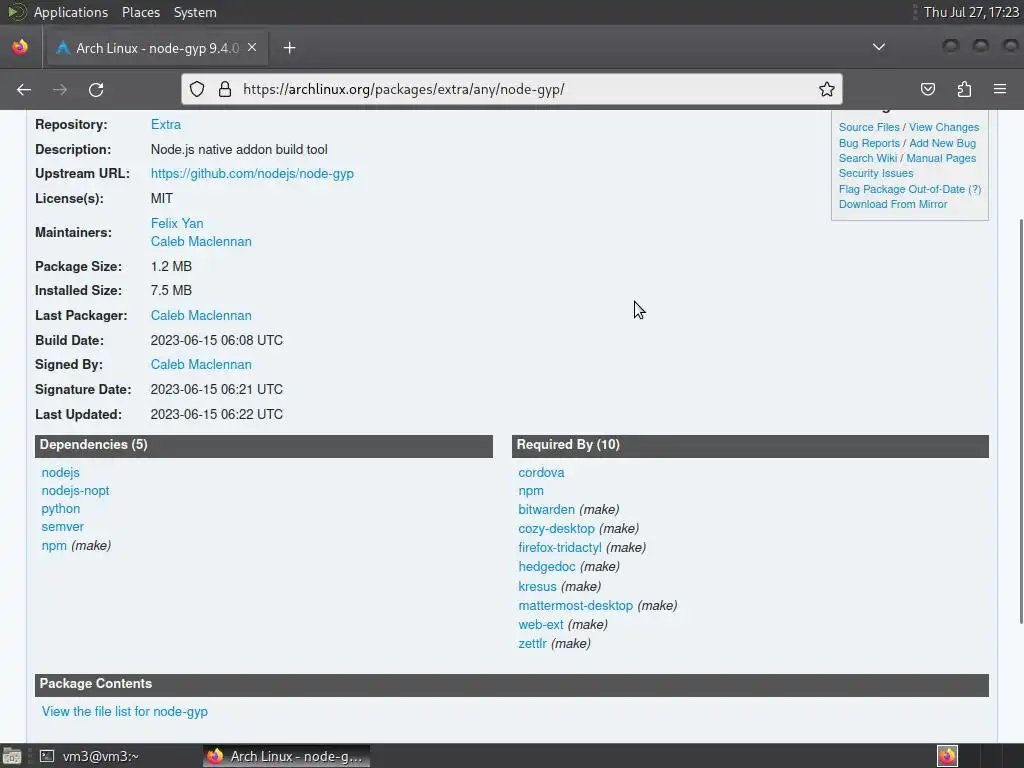Open the extensions panel
Image resolution: width=1024 pixels, height=768 pixels.
pos(964,89)
